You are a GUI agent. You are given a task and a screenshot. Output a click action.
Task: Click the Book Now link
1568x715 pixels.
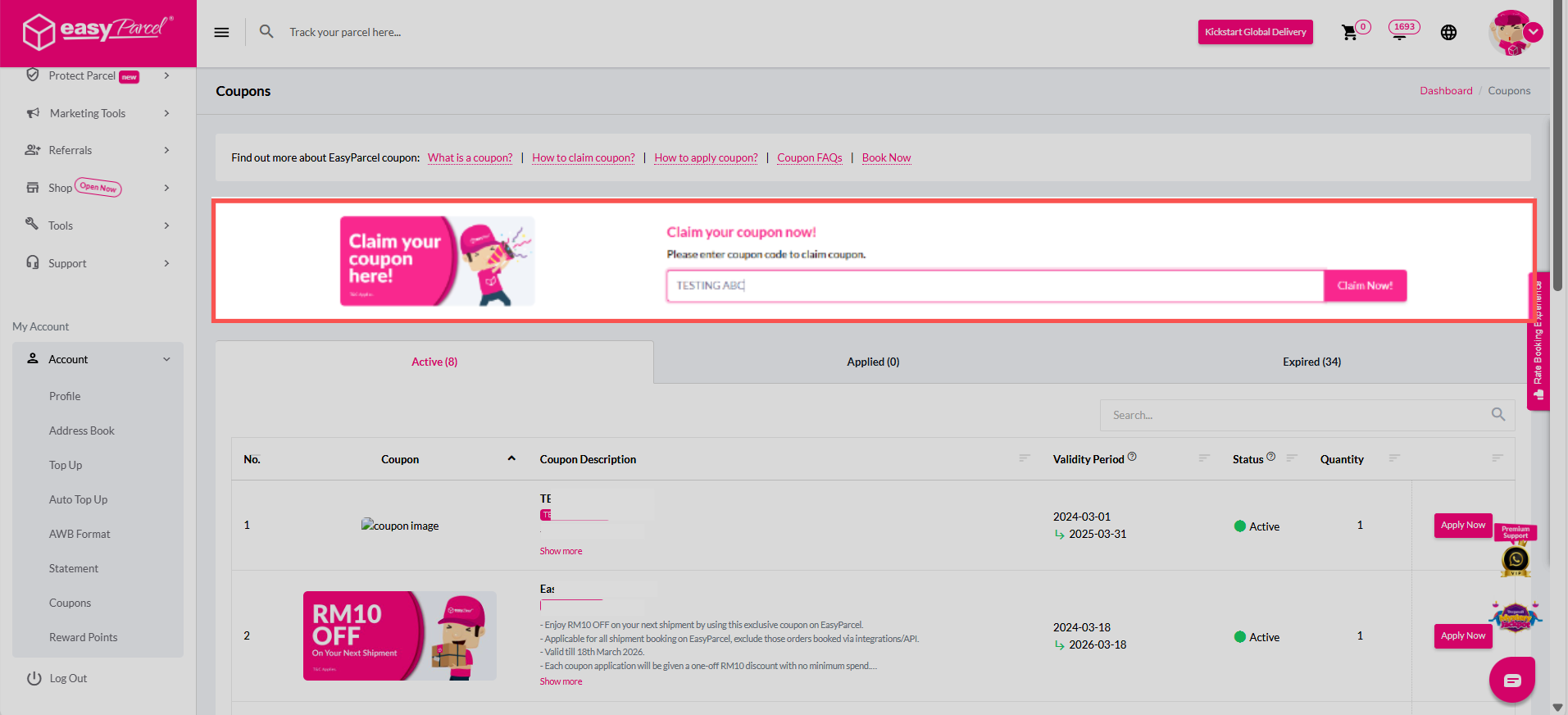pyautogui.click(x=886, y=157)
